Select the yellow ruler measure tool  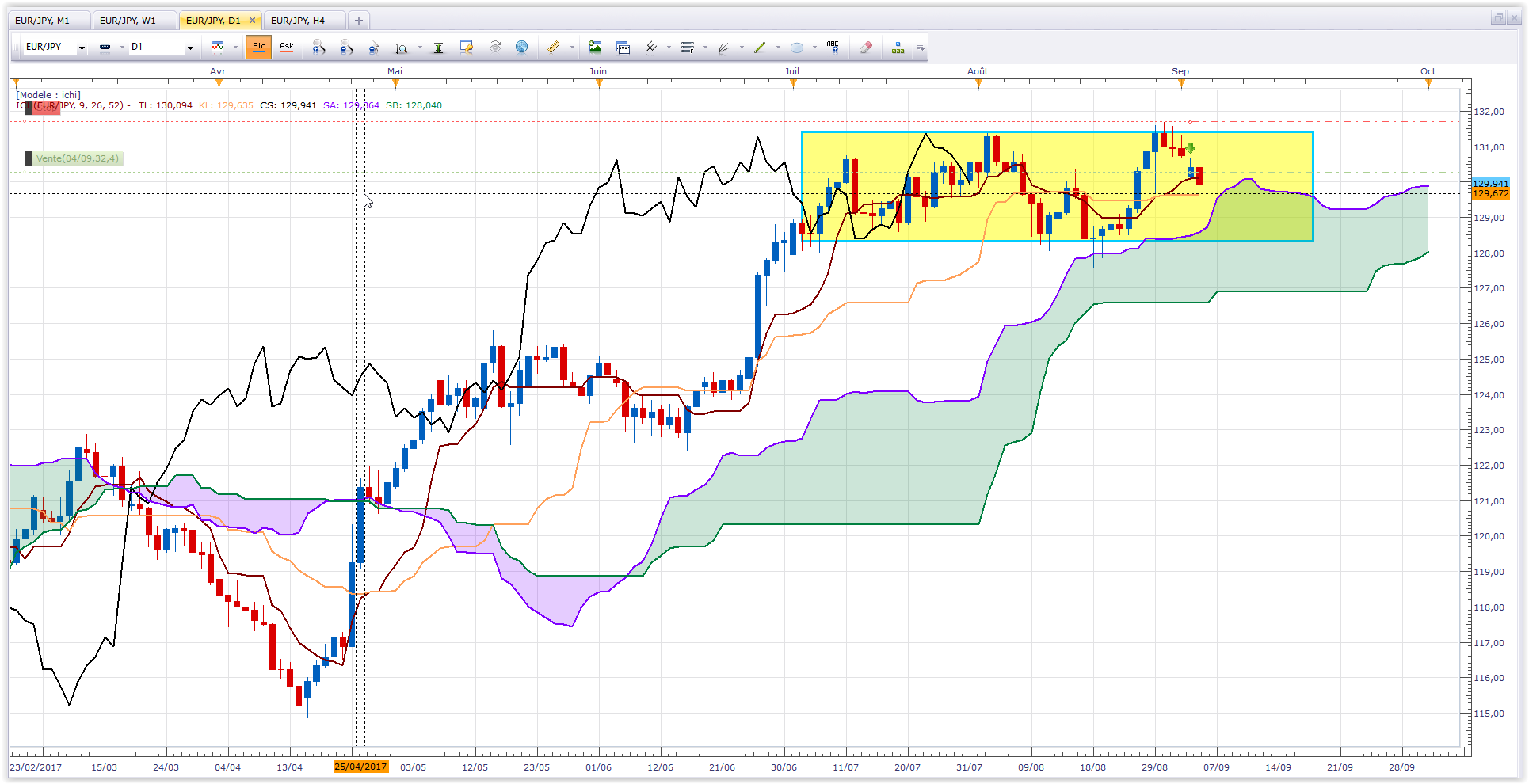coord(554,48)
